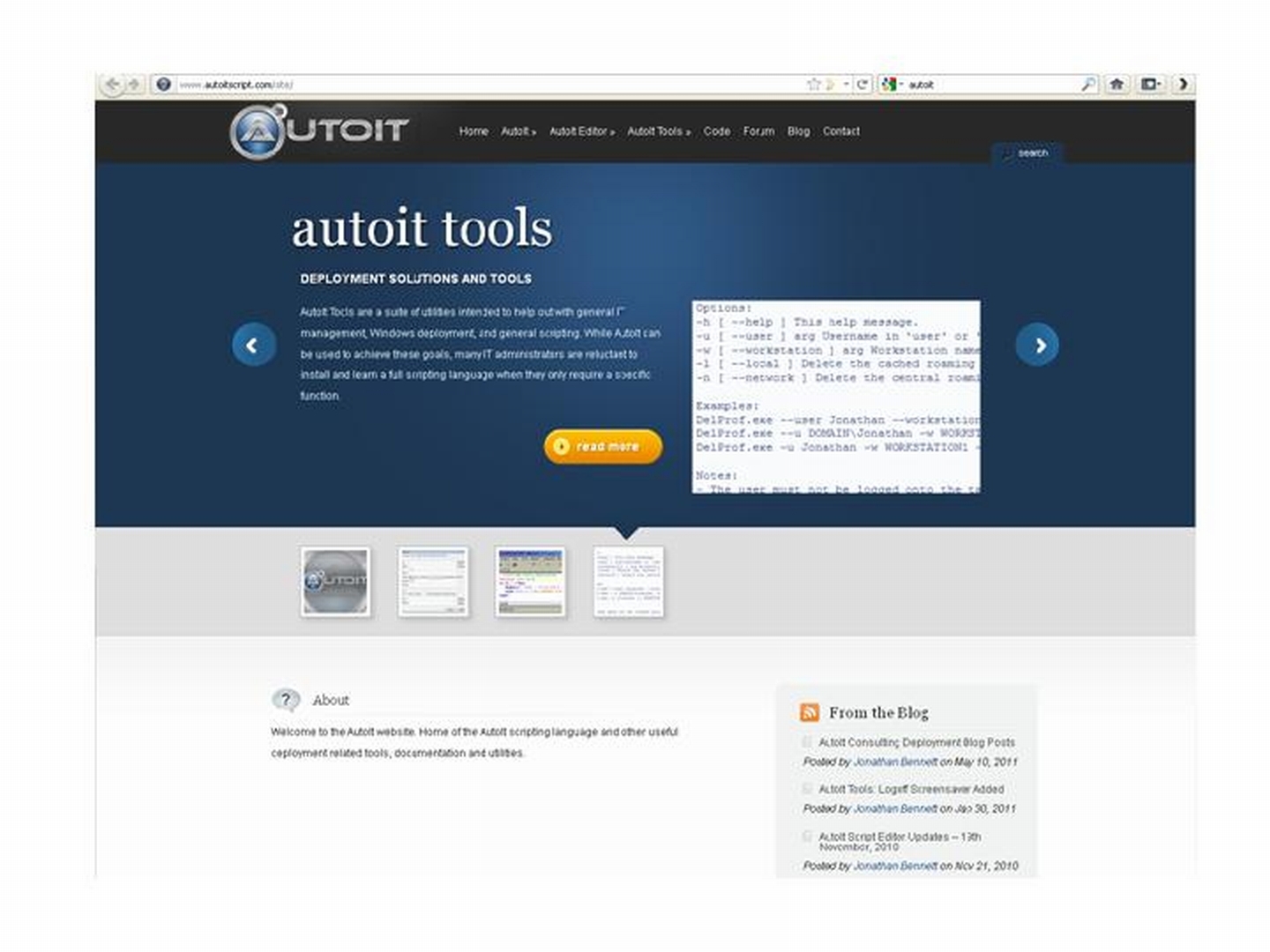Open AutoIt Tools: Logoff Screensaver Added post
This screenshot has height=952, width=1270.
click(911, 789)
